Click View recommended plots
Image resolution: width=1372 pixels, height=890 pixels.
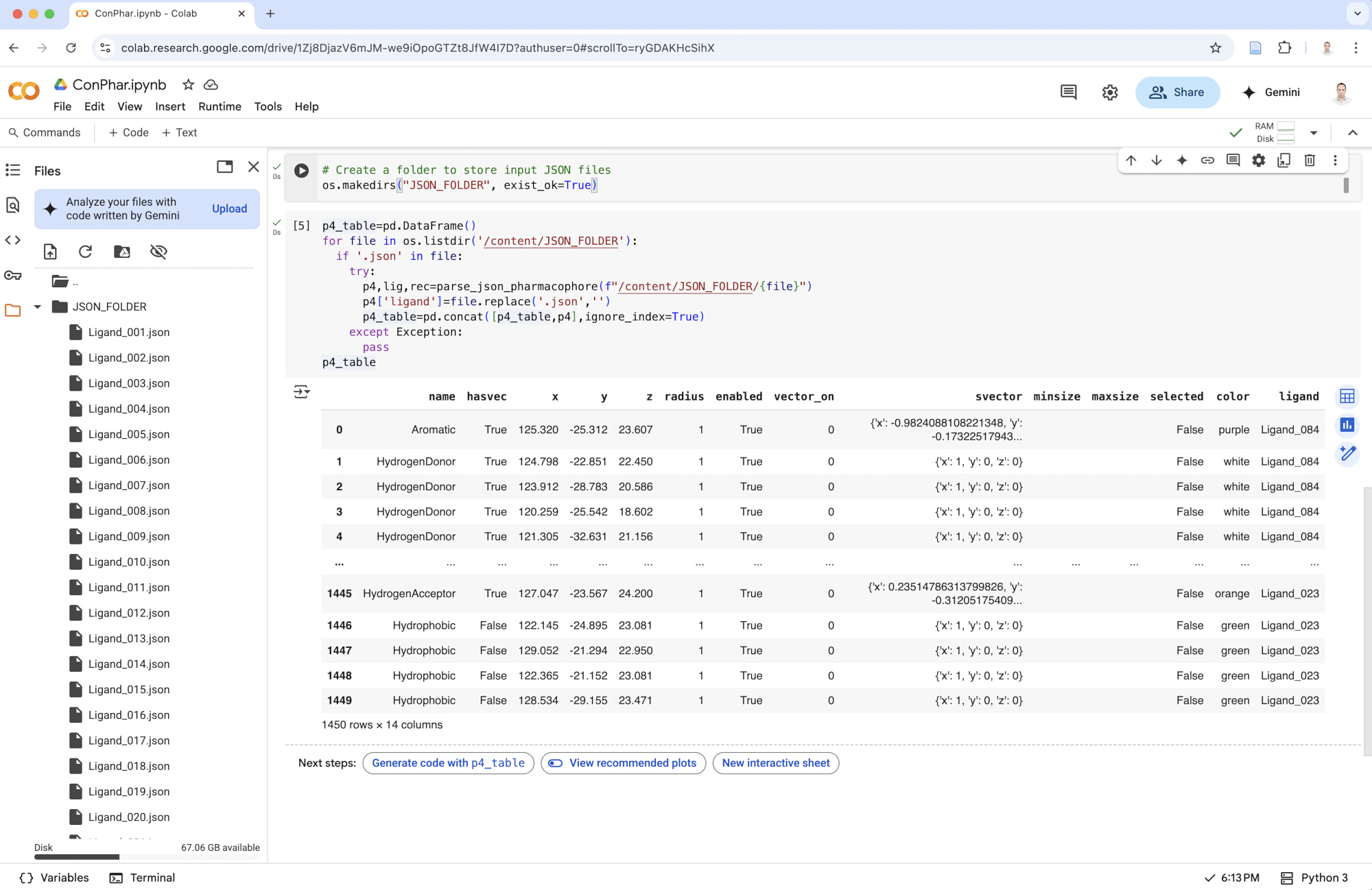623,763
